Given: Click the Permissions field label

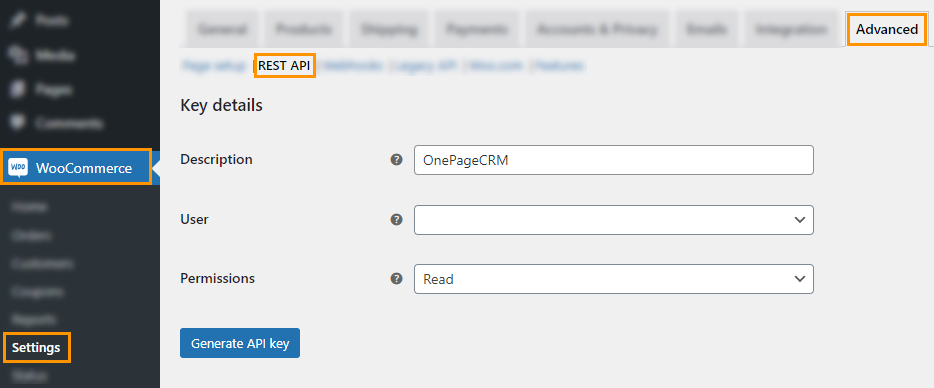Looking at the screenshot, I should click(x=217, y=278).
